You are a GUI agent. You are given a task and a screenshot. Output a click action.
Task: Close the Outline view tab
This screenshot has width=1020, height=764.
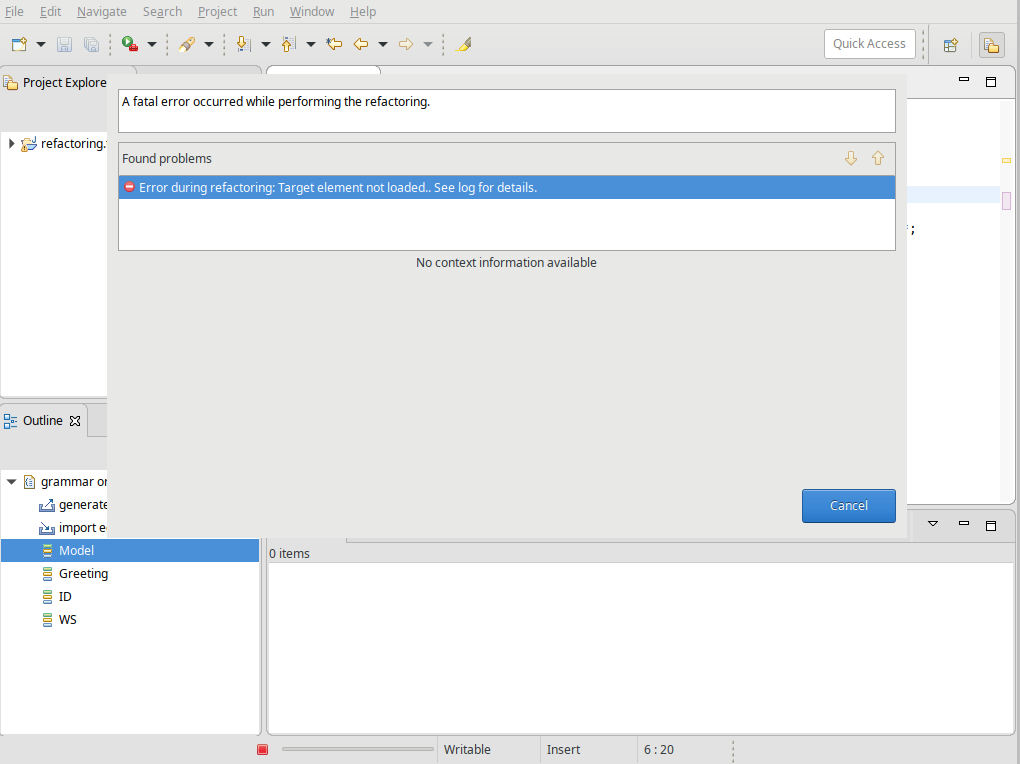tap(75, 421)
